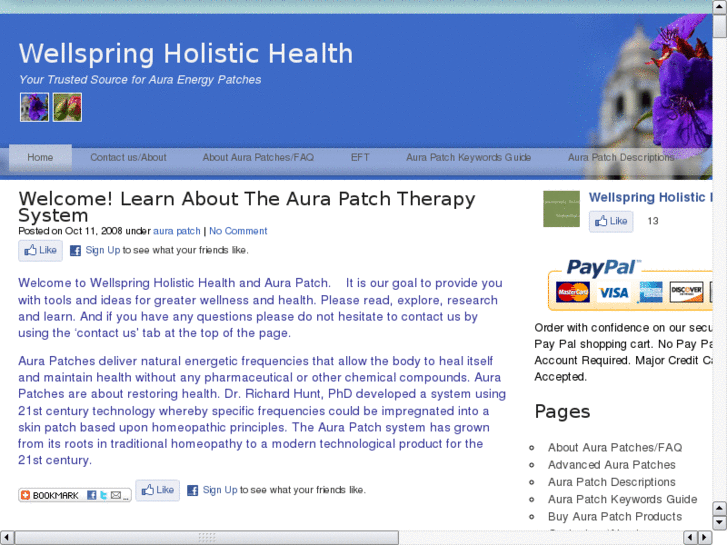
Task: Click the VISA card icon
Action: pyautogui.click(x=613, y=292)
